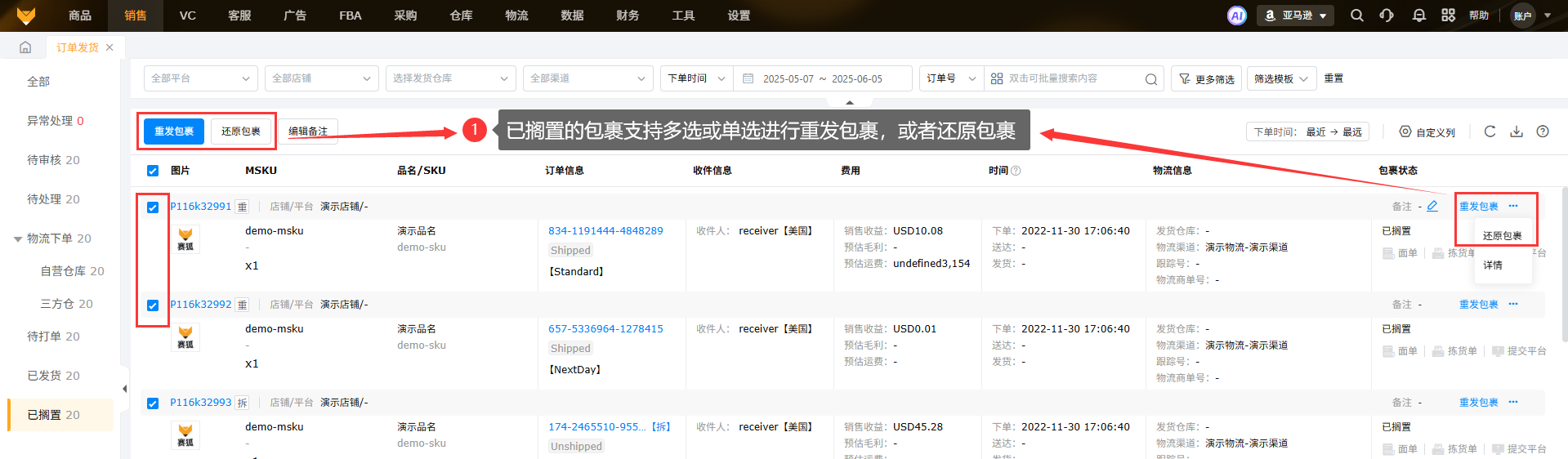The height and width of the screenshot is (459, 1568).
Task: Click the help question mark icon
Action: point(1543,131)
